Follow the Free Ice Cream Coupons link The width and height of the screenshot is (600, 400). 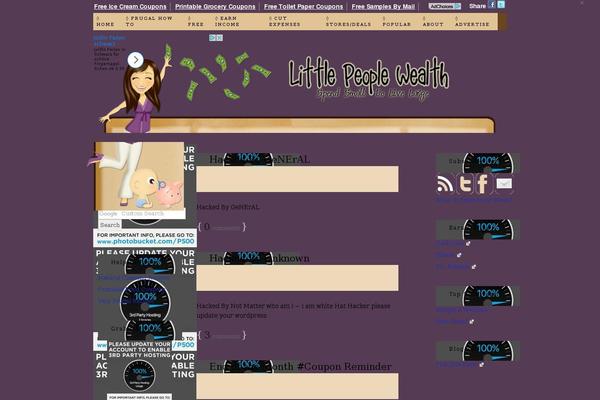(x=130, y=7)
